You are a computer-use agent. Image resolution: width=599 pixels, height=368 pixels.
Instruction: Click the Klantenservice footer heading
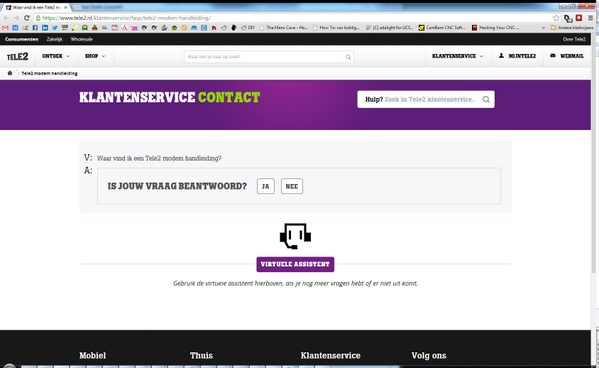point(330,355)
